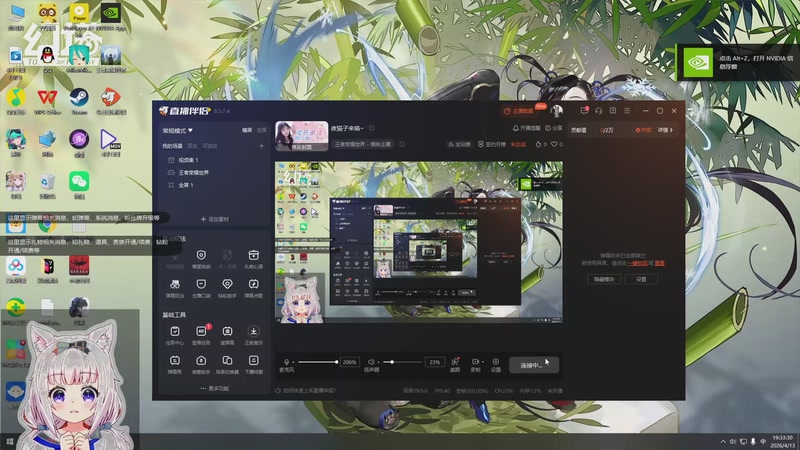Click 修改封面 on the cover thumbnail

(302, 147)
